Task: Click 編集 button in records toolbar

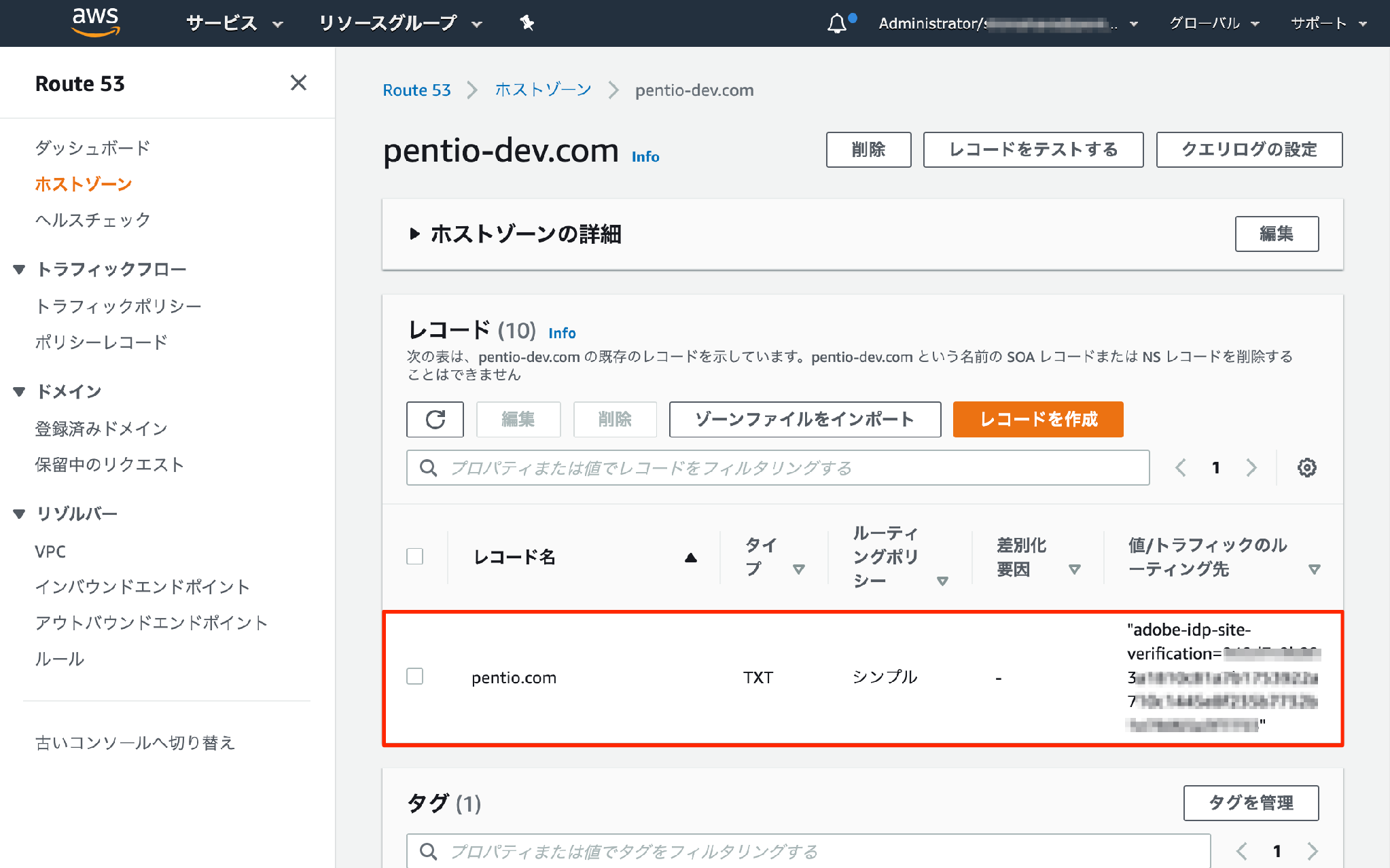Action: [x=518, y=419]
